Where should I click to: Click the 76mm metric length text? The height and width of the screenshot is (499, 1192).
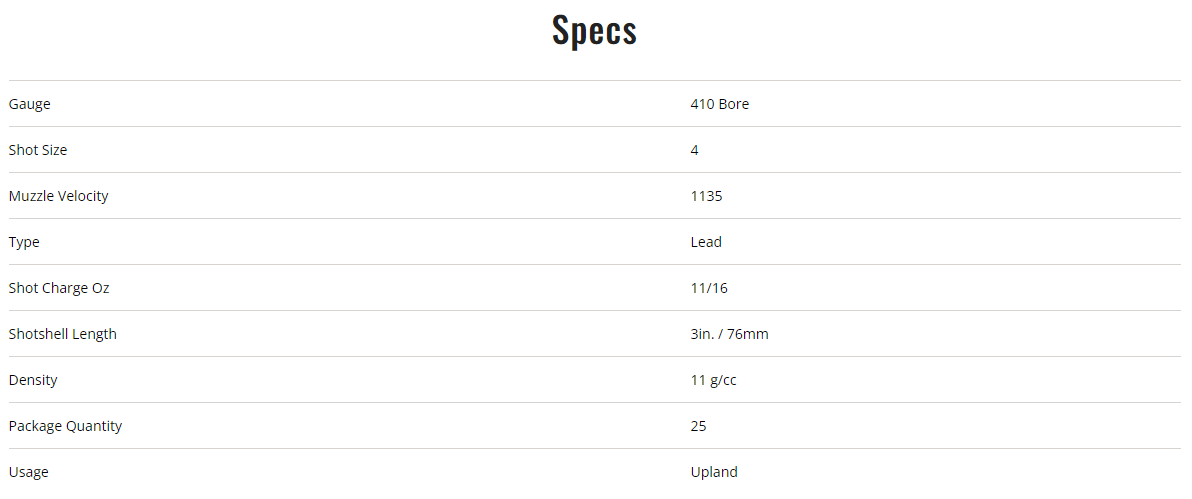pyautogui.click(x=749, y=334)
